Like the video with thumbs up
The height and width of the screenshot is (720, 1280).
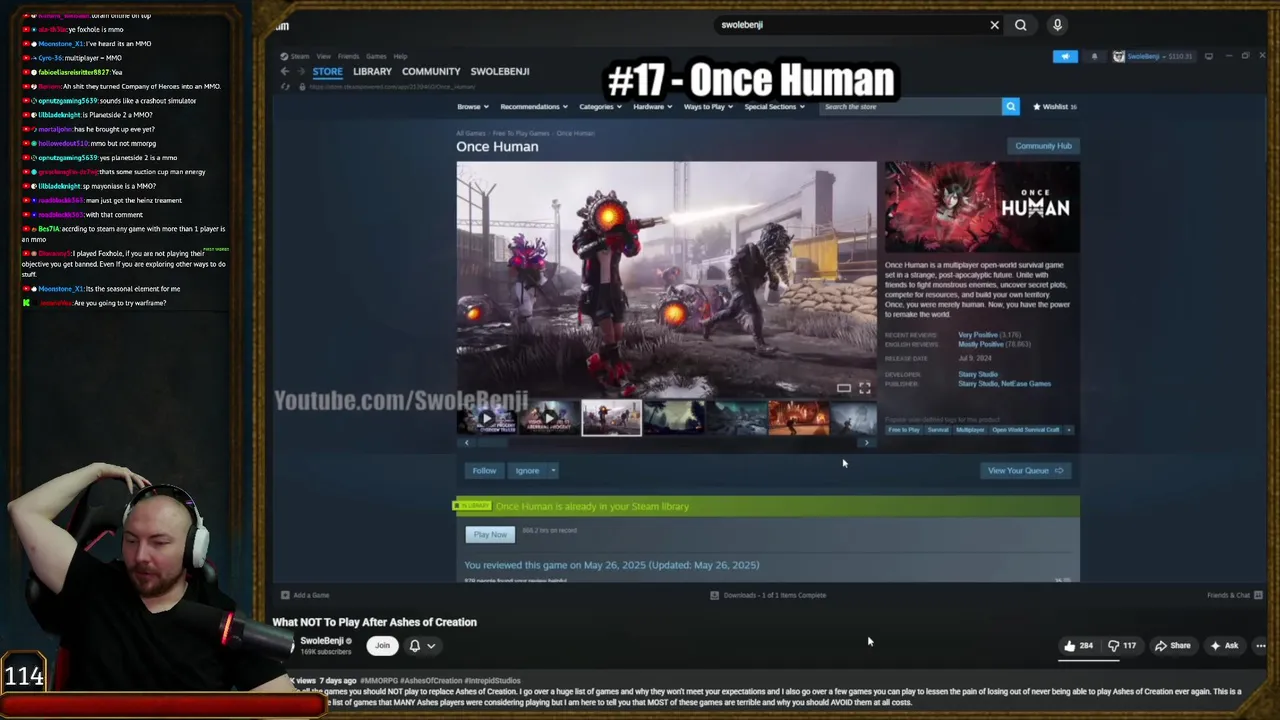click(1079, 646)
